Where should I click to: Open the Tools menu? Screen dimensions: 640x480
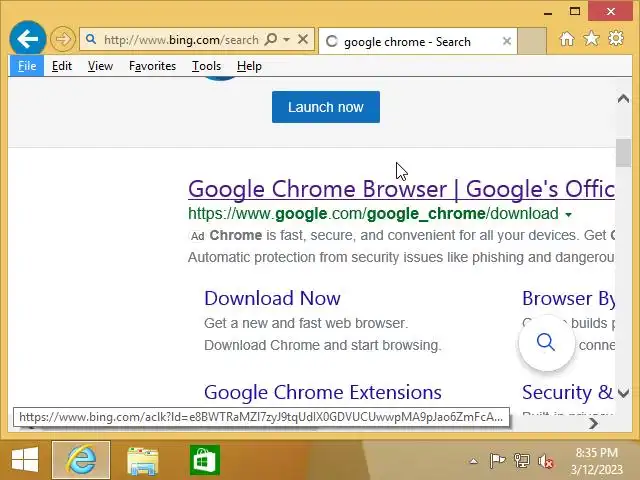point(207,66)
